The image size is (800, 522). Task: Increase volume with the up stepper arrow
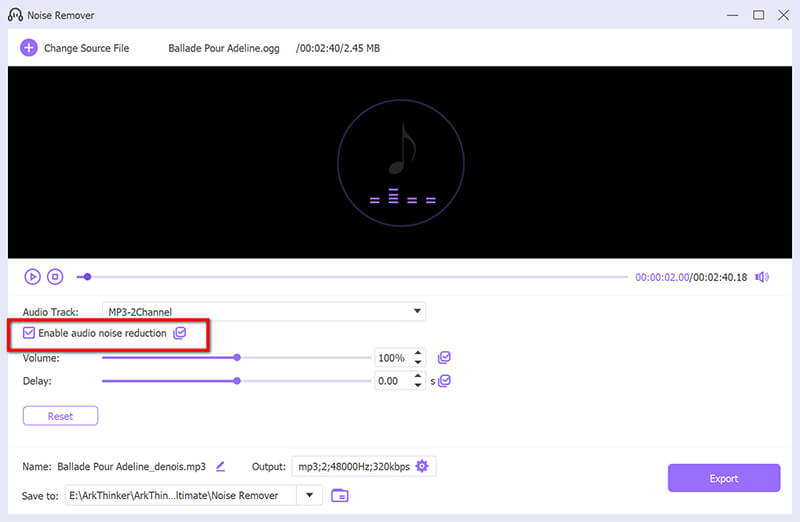(x=418, y=353)
